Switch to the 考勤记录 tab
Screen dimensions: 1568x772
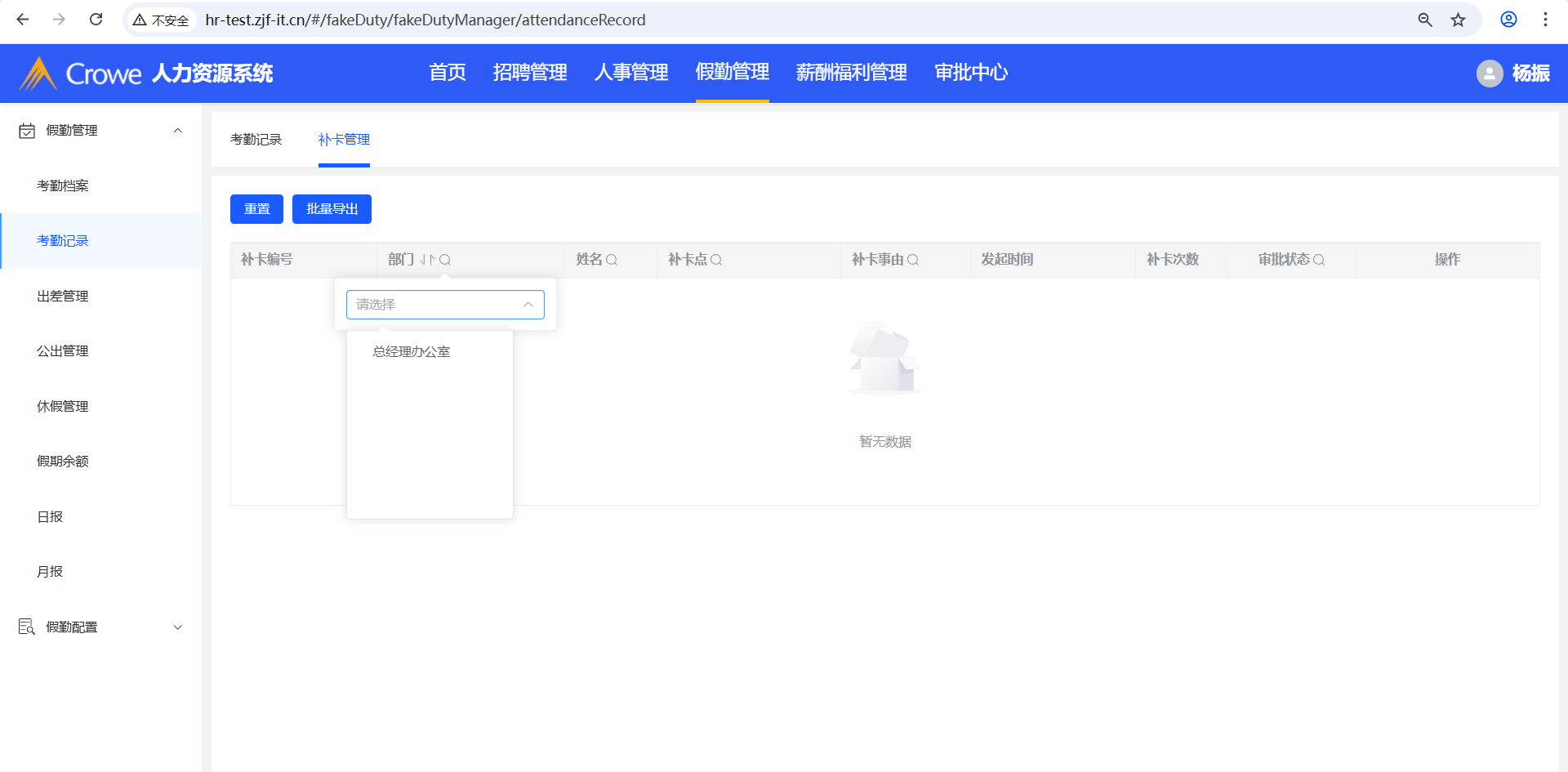click(x=256, y=140)
